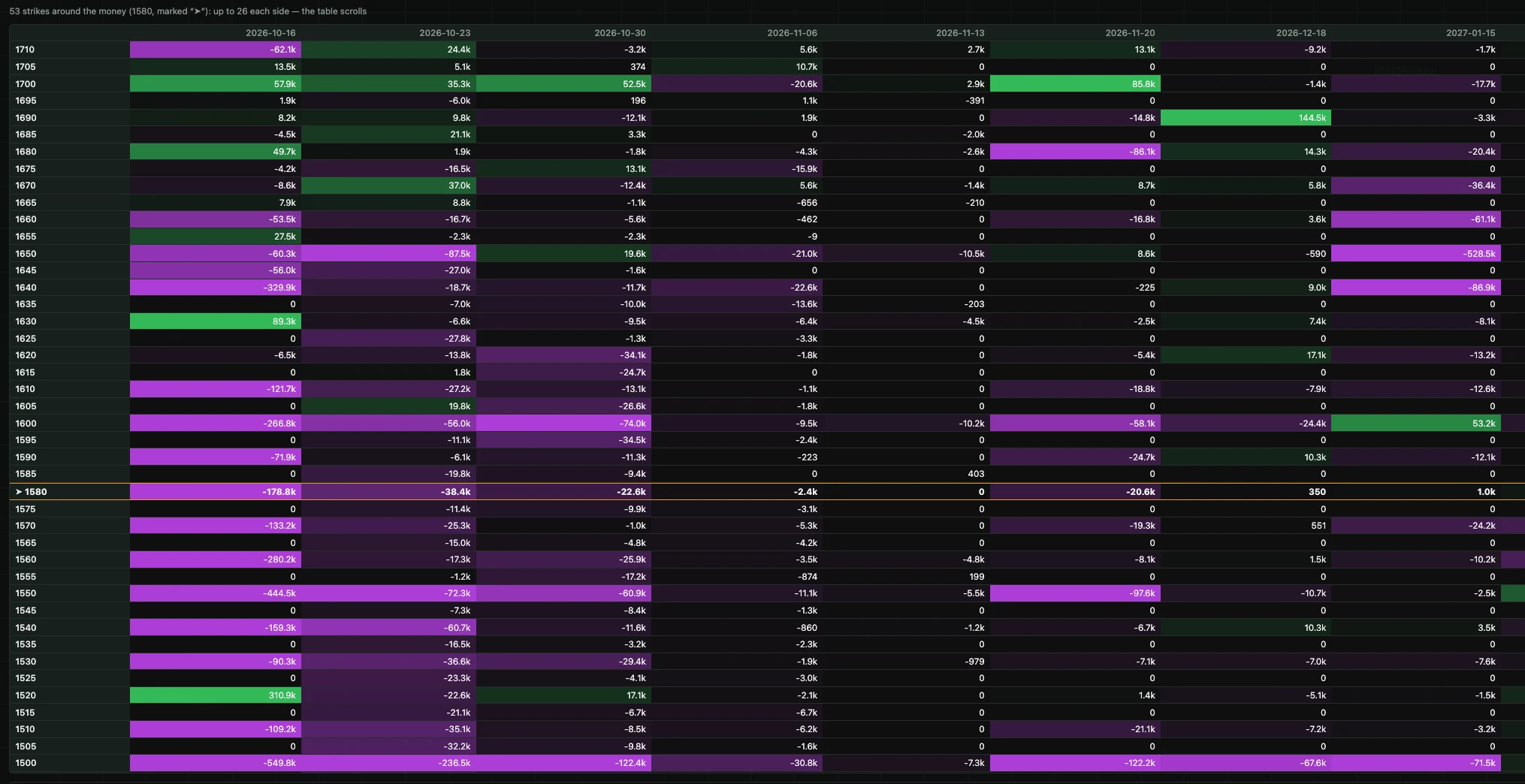
Task: Click the -280.2k cell in row 1560
Action: [216, 559]
